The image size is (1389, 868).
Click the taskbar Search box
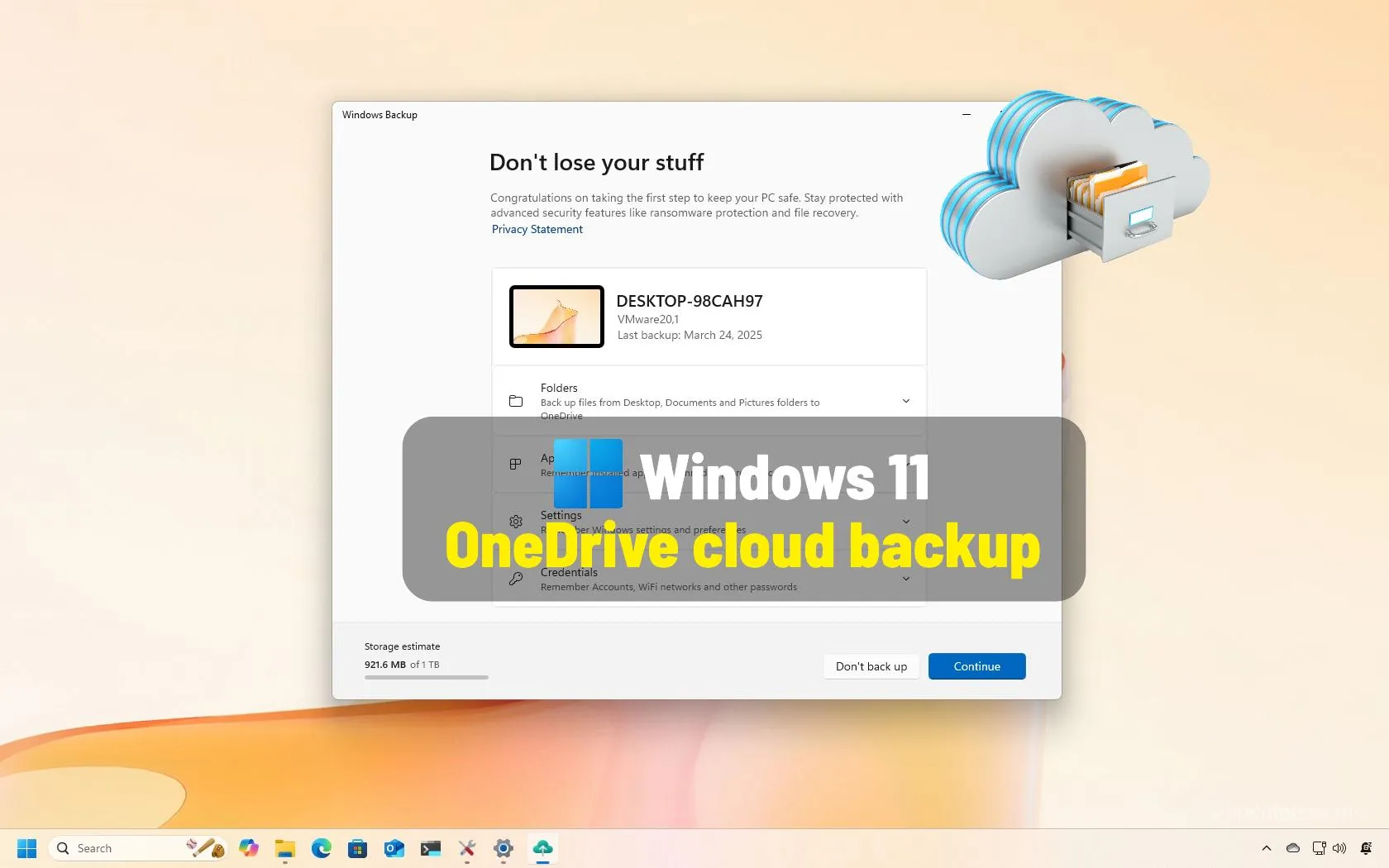(139, 848)
